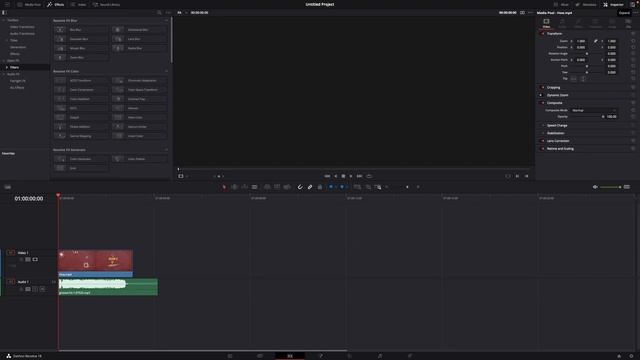
Task: Reset the Transform section
Action: 633,34
